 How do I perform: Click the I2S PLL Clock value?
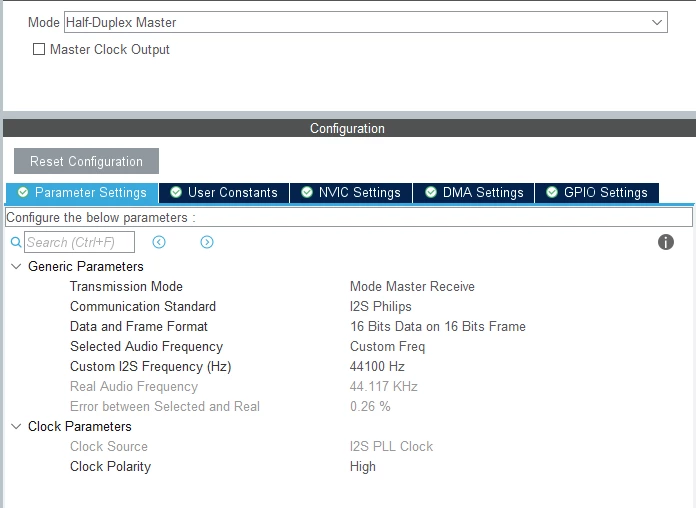(x=392, y=446)
